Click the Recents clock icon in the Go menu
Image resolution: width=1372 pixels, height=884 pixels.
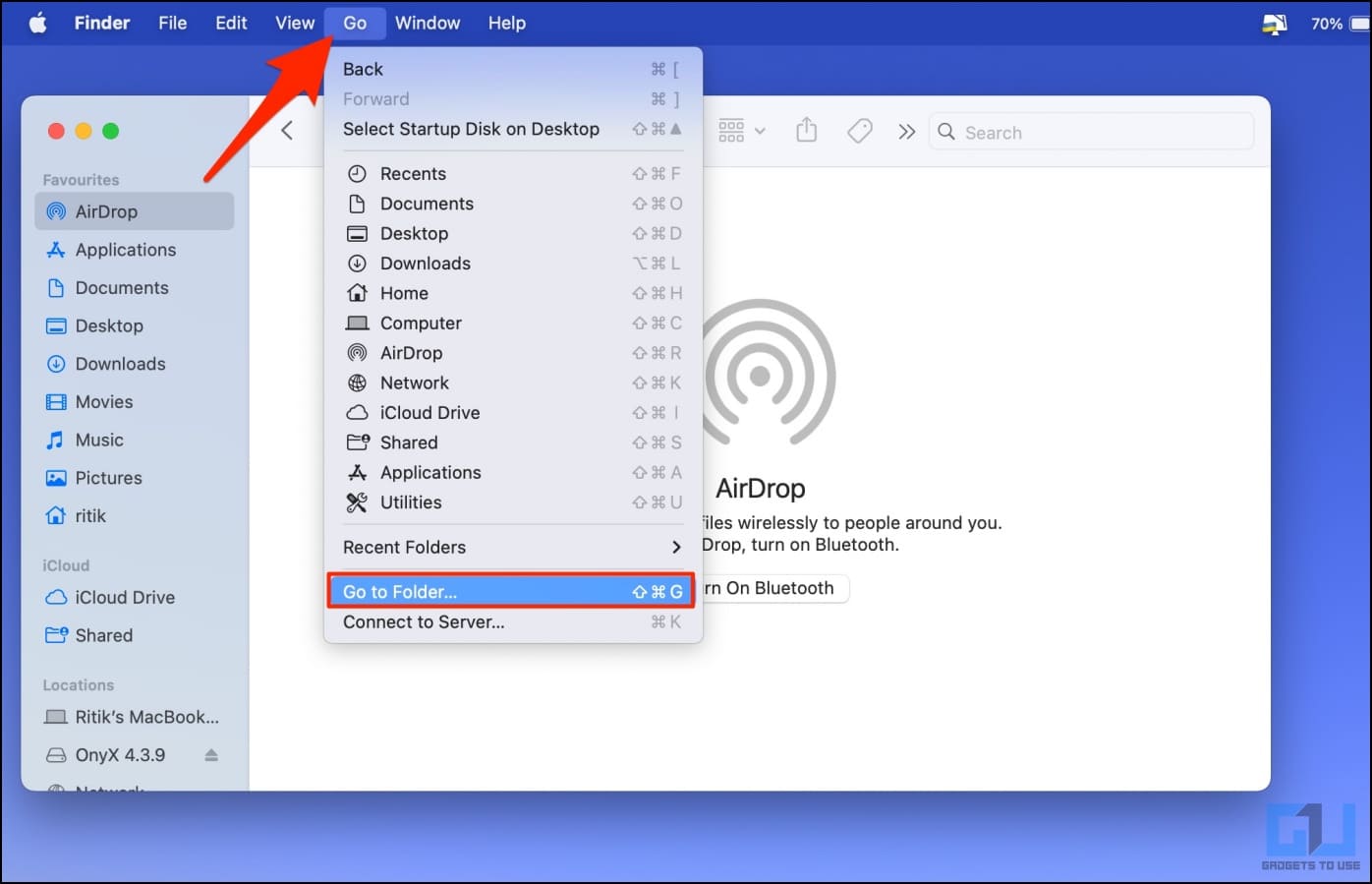(358, 174)
